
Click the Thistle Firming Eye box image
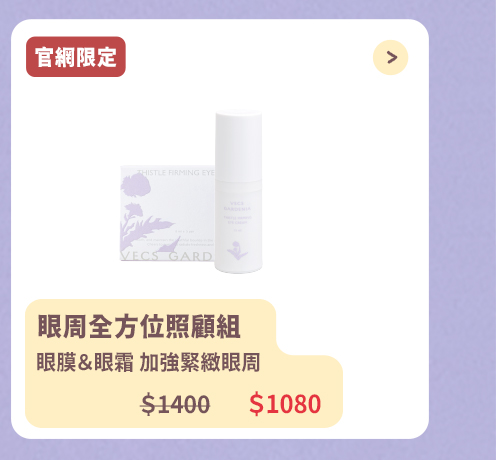click(x=167, y=213)
